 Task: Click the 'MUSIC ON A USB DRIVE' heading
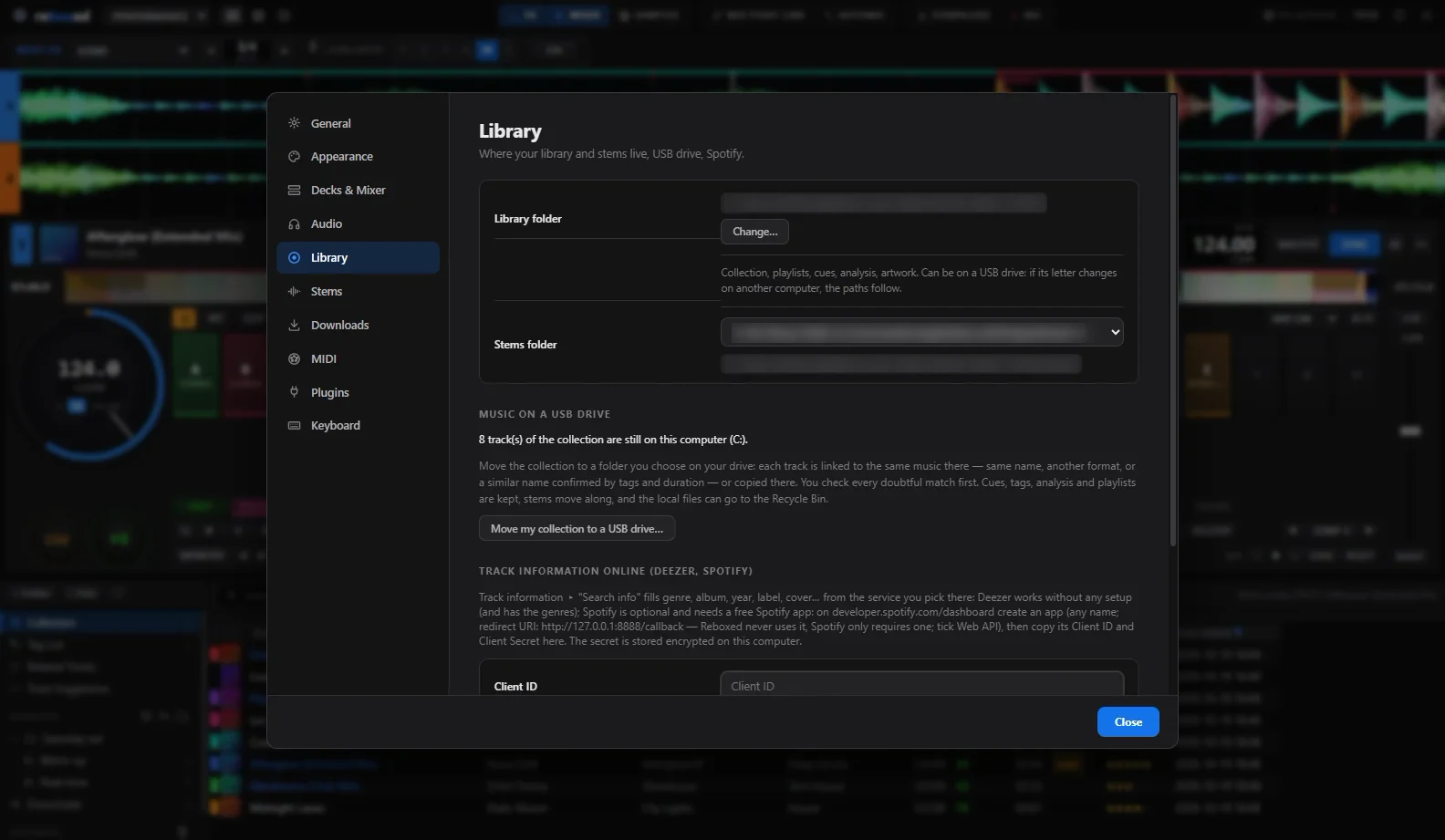pos(545,414)
